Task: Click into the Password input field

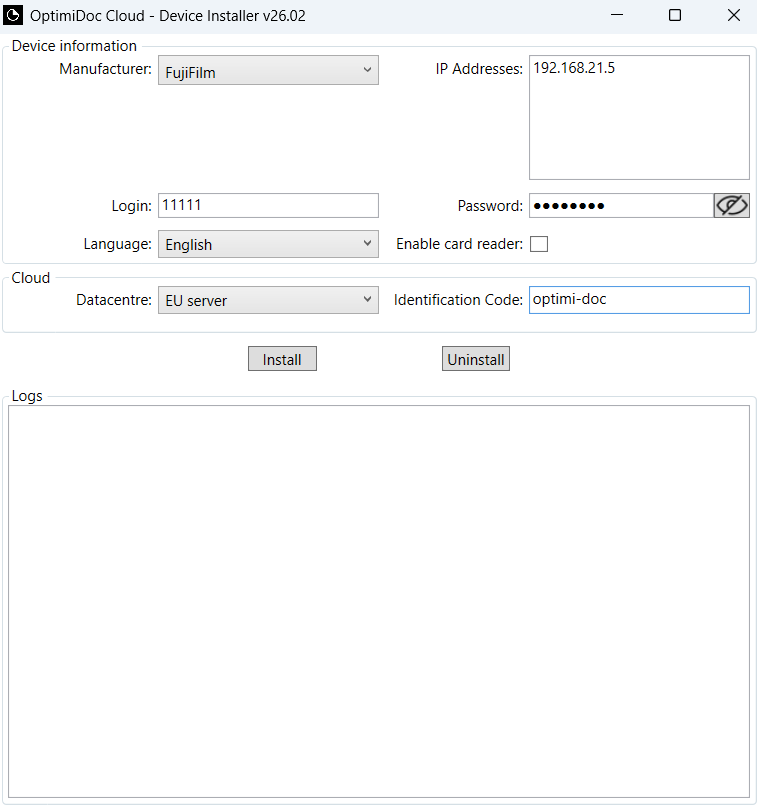Action: [x=620, y=206]
